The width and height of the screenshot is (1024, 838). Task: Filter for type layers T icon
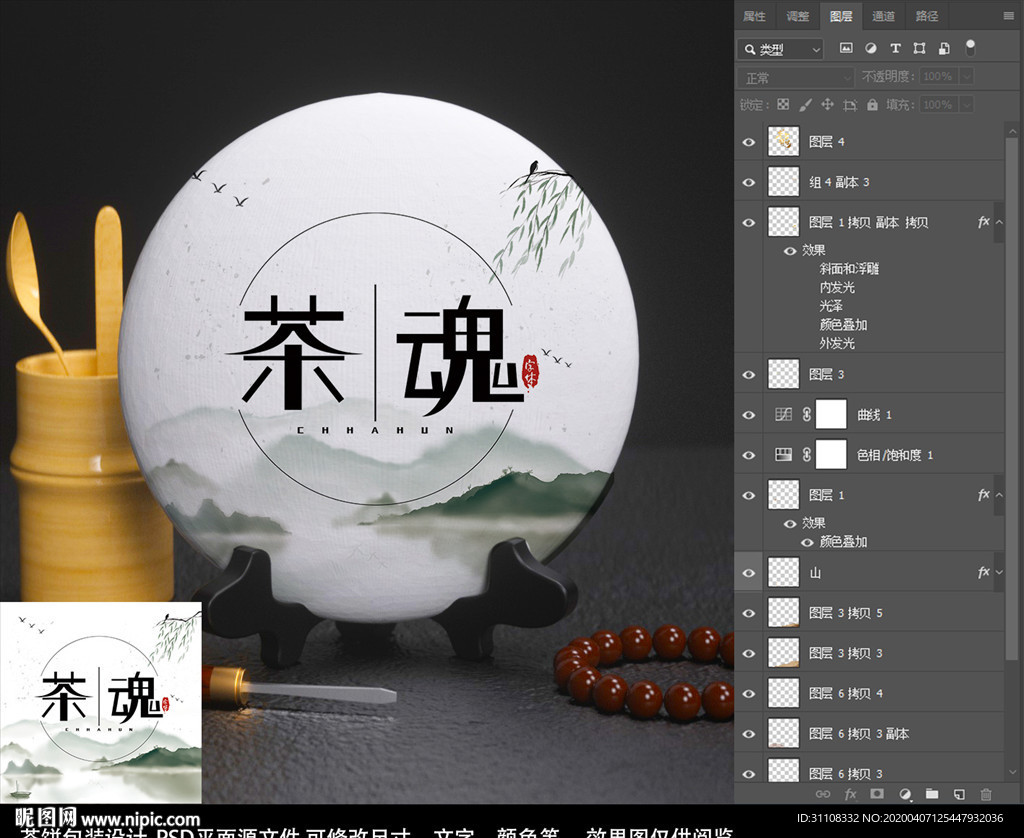pos(895,48)
